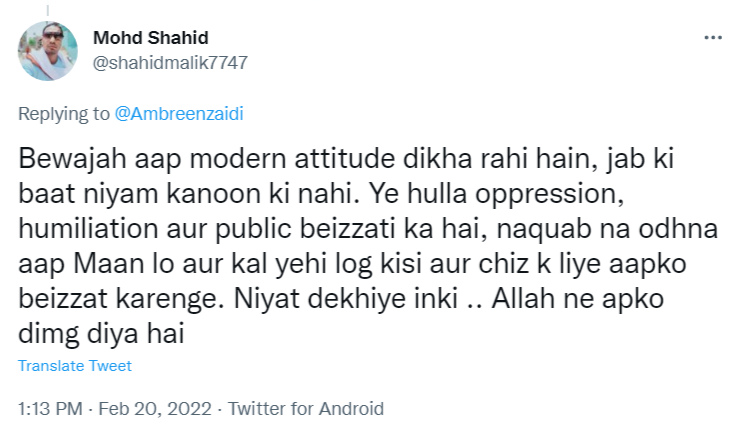
Task: Open the three-dot more options menu
Action: [712, 37]
